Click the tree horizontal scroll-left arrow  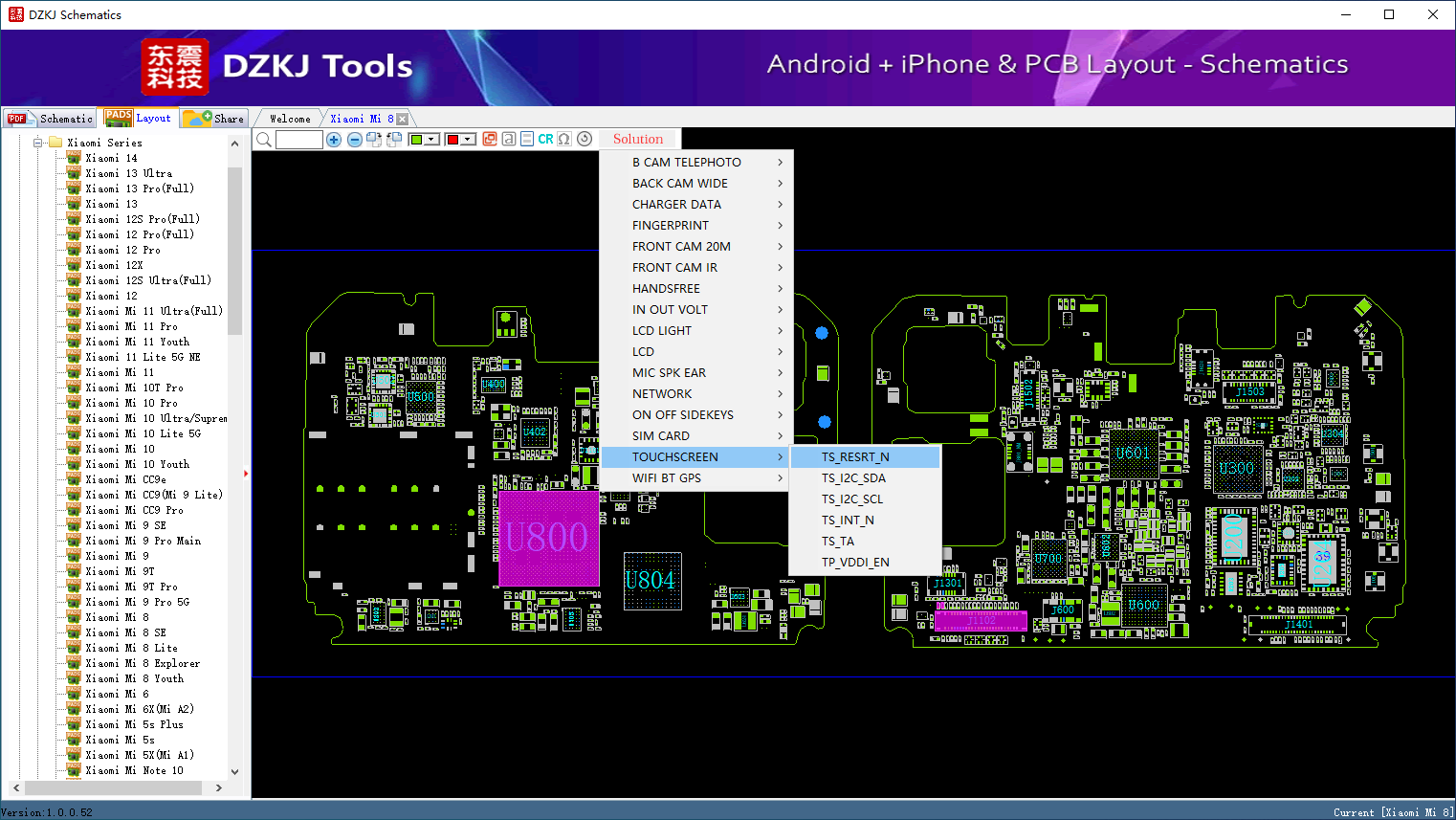tap(15, 788)
